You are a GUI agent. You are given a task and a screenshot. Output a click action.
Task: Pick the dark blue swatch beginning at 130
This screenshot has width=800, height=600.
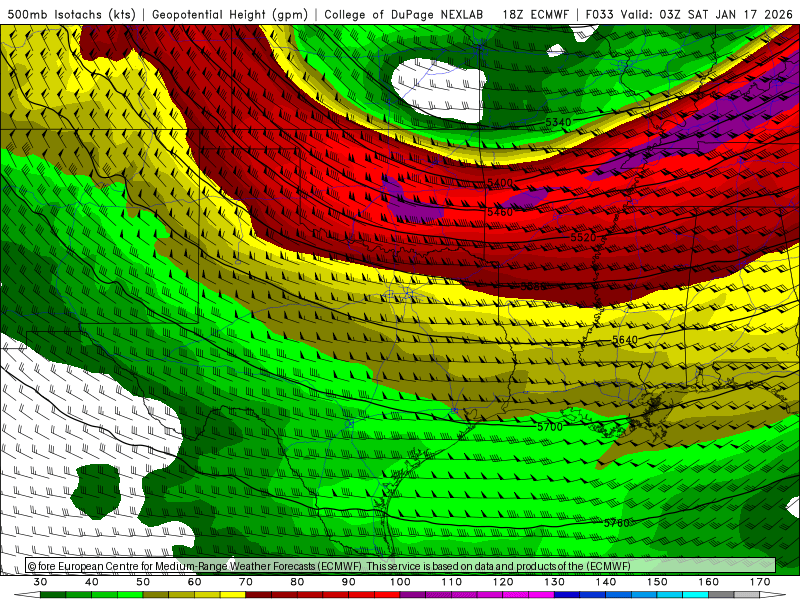click(567, 595)
